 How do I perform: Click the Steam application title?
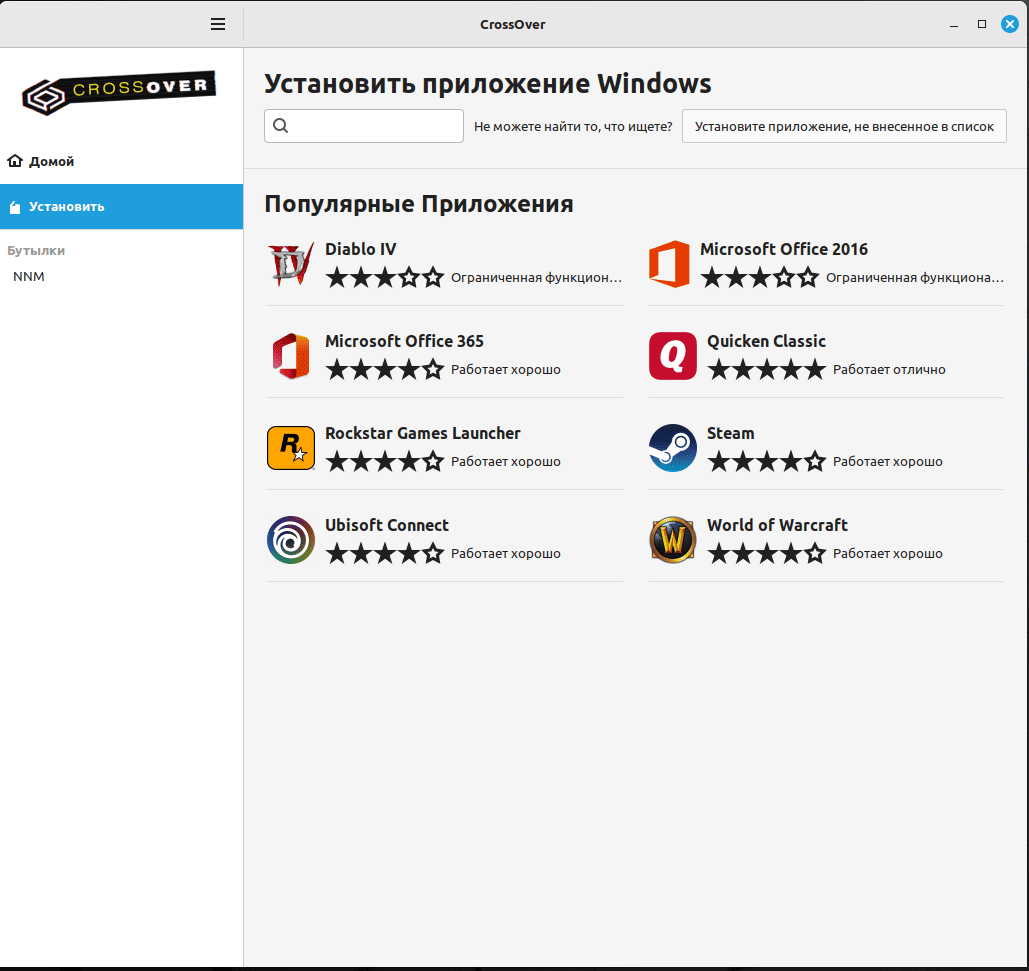click(730, 433)
